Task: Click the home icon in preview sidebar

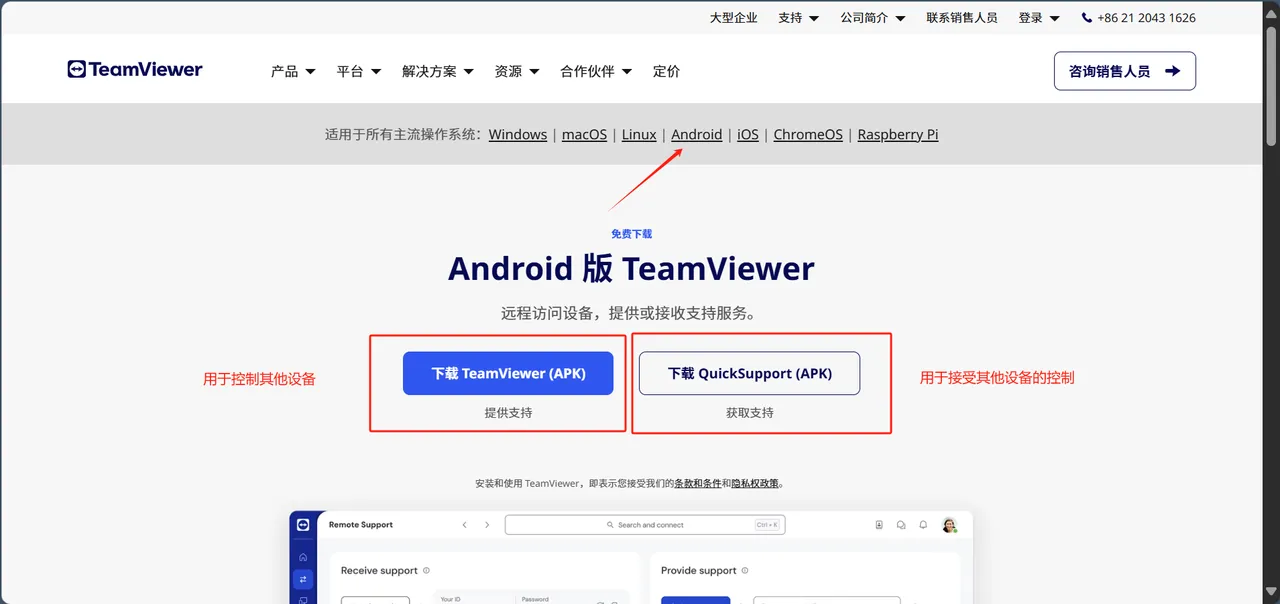Action: (303, 557)
